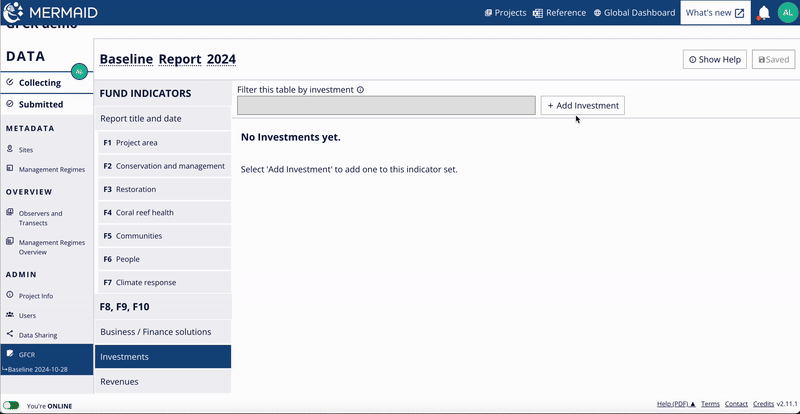Image resolution: width=800 pixels, height=414 pixels.
Task: Select F1 Project area indicator
Action: pyautogui.click(x=164, y=142)
